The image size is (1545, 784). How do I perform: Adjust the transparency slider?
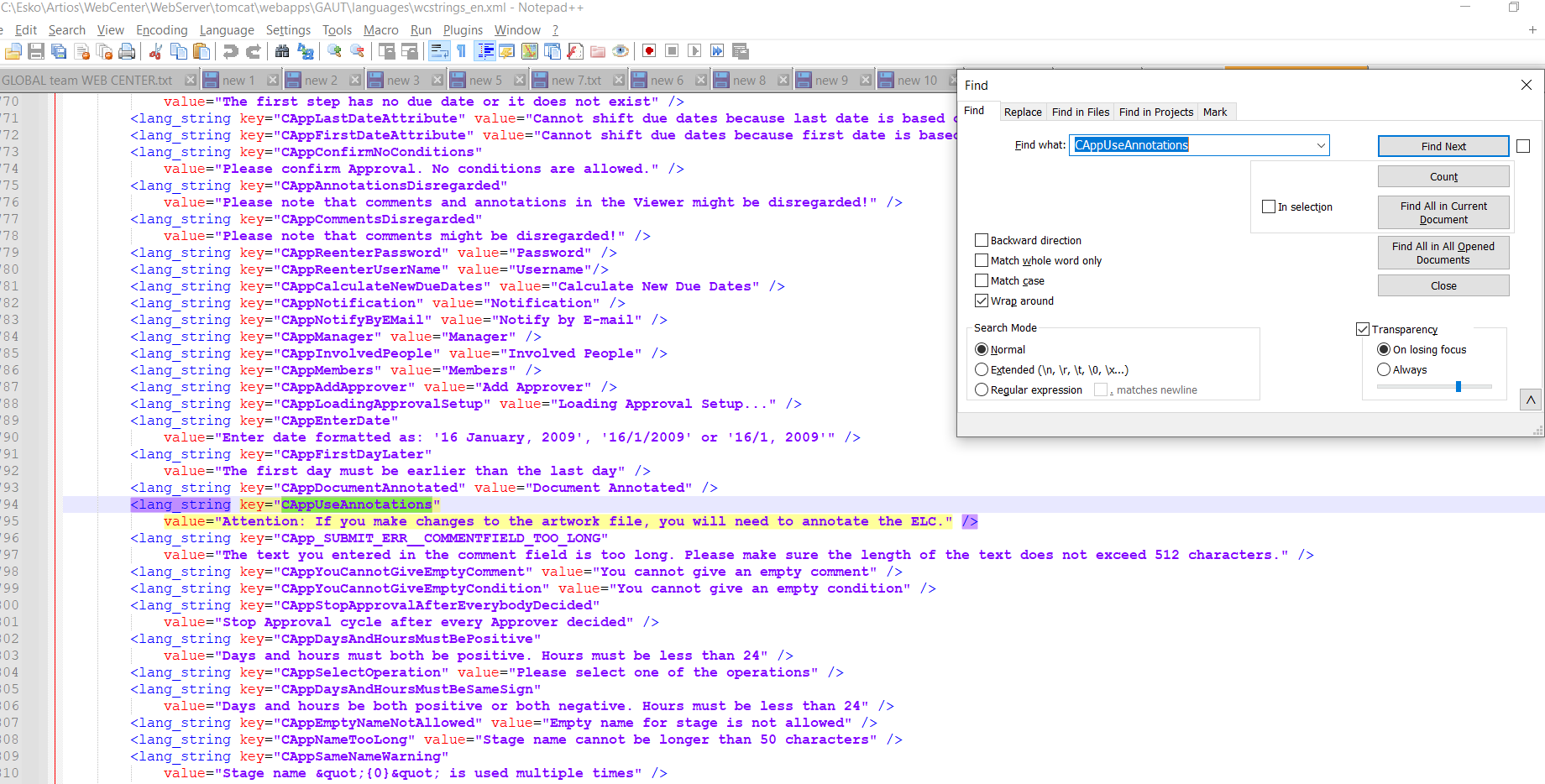1459,386
